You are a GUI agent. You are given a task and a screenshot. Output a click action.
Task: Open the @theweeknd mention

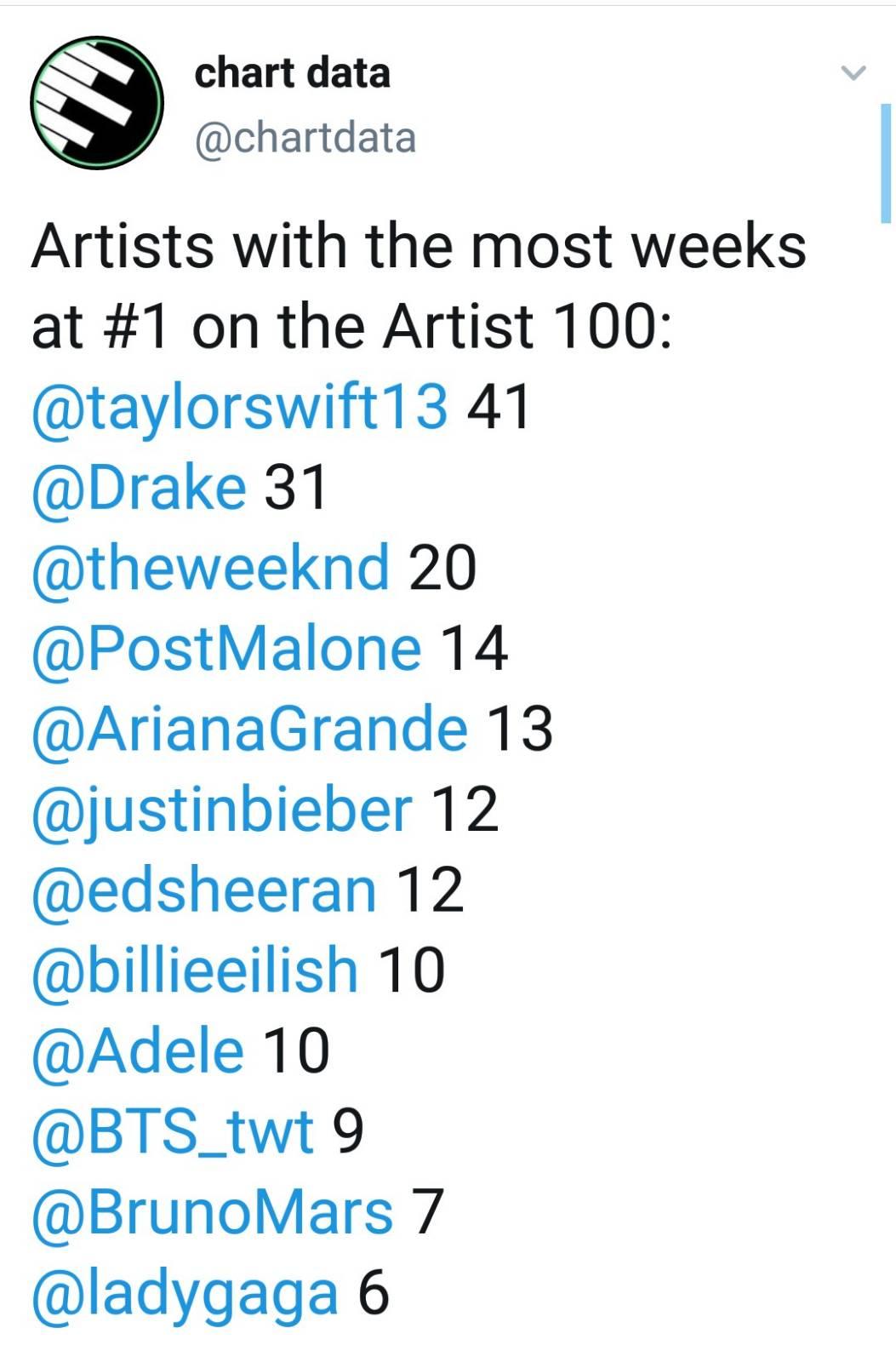[210, 568]
